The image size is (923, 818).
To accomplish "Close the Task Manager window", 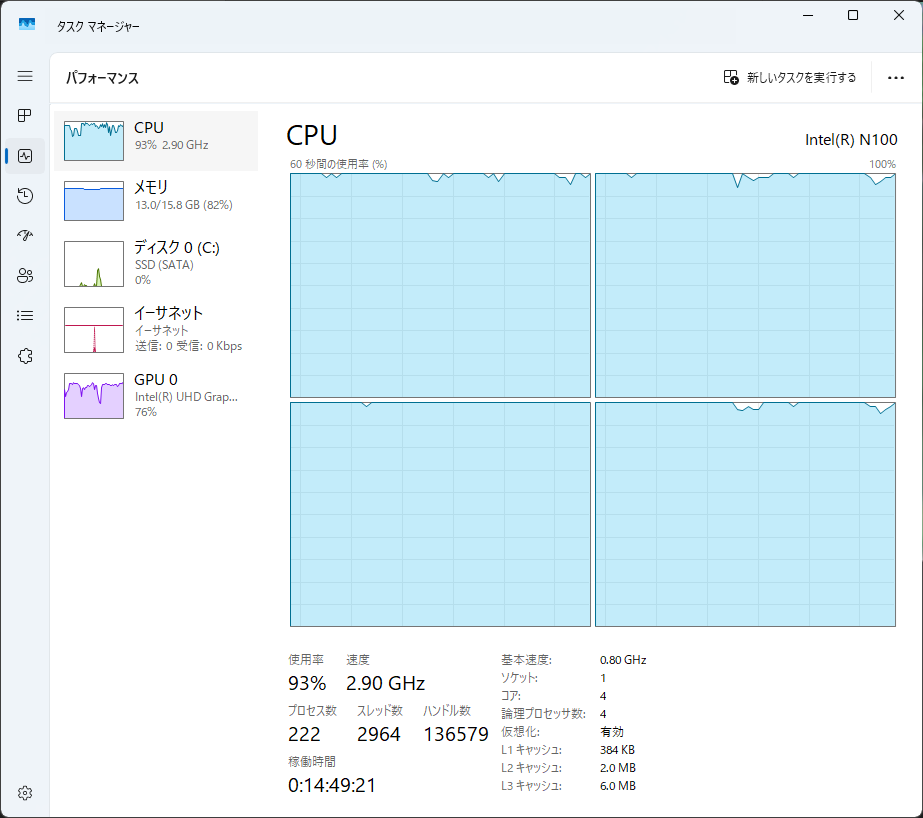I will [899, 15].
